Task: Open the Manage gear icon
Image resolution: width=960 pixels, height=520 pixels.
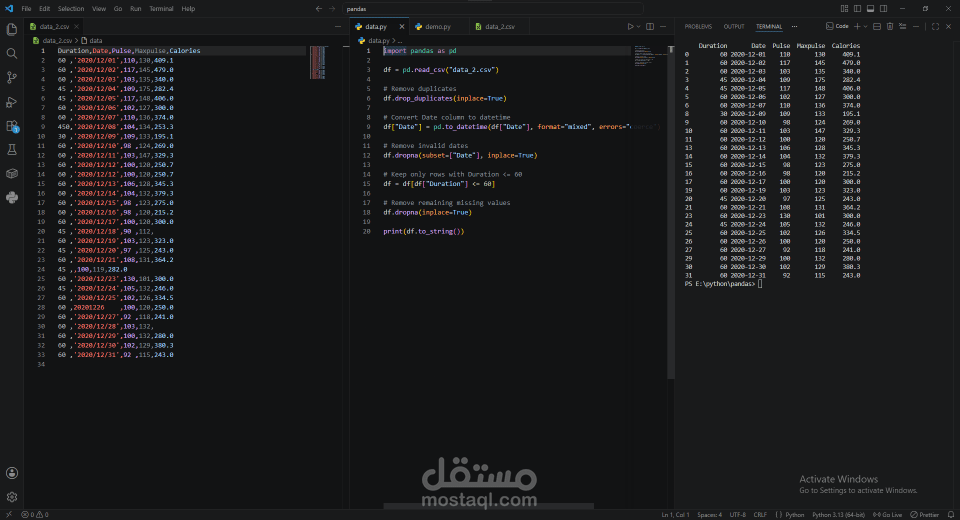Action: coord(12,497)
